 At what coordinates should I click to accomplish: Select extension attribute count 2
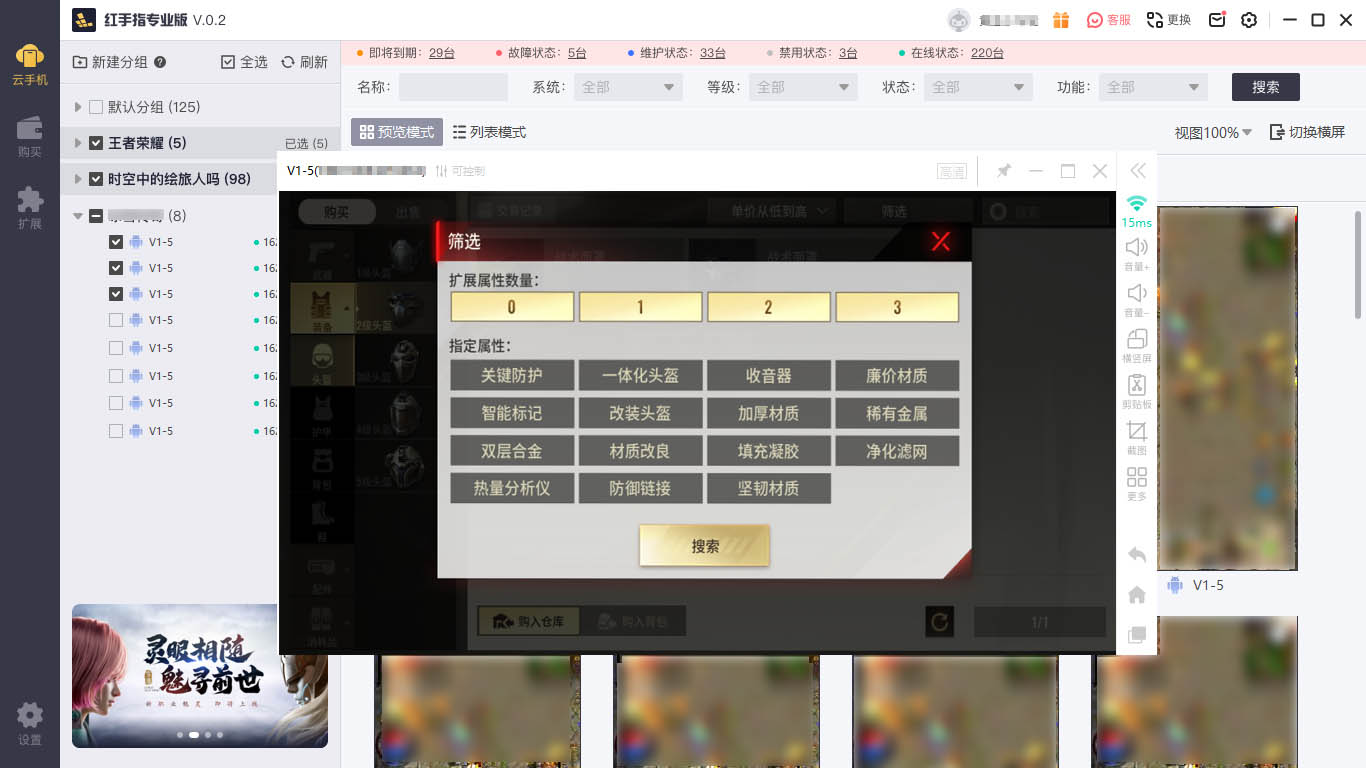tap(768, 307)
